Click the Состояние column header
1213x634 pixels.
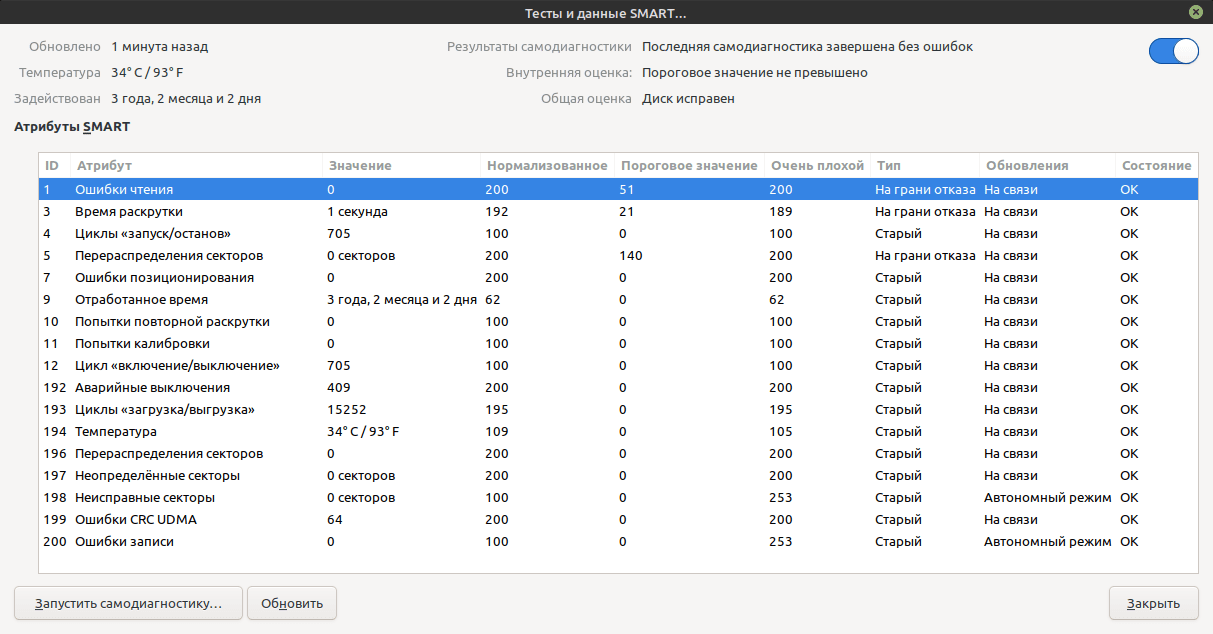1156,165
